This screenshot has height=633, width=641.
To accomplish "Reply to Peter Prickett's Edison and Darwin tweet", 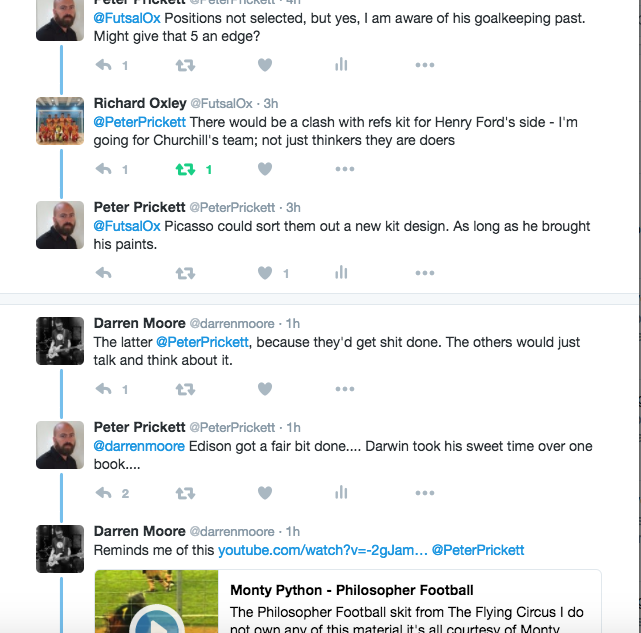I will point(103,493).
